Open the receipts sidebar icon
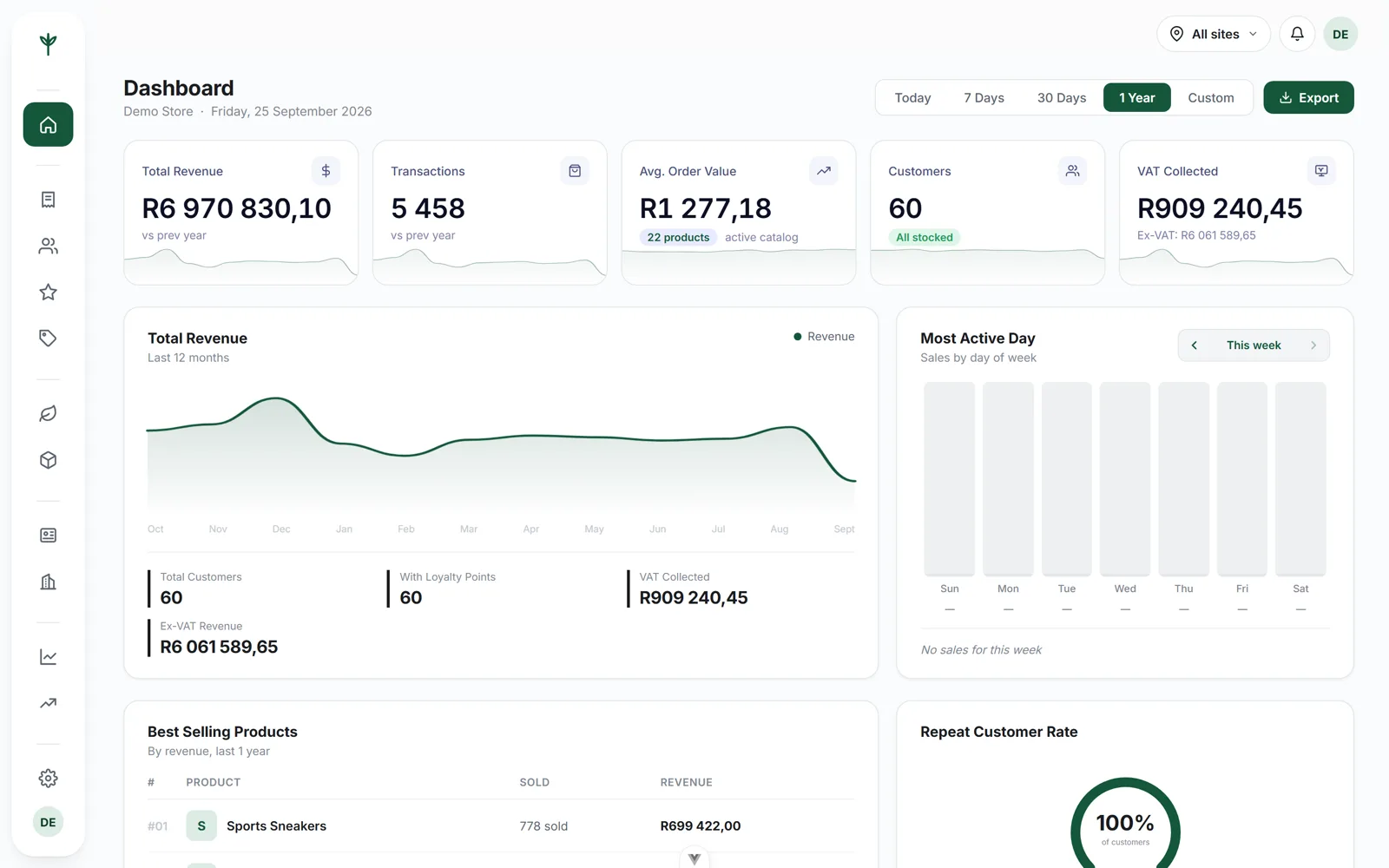 (x=48, y=200)
